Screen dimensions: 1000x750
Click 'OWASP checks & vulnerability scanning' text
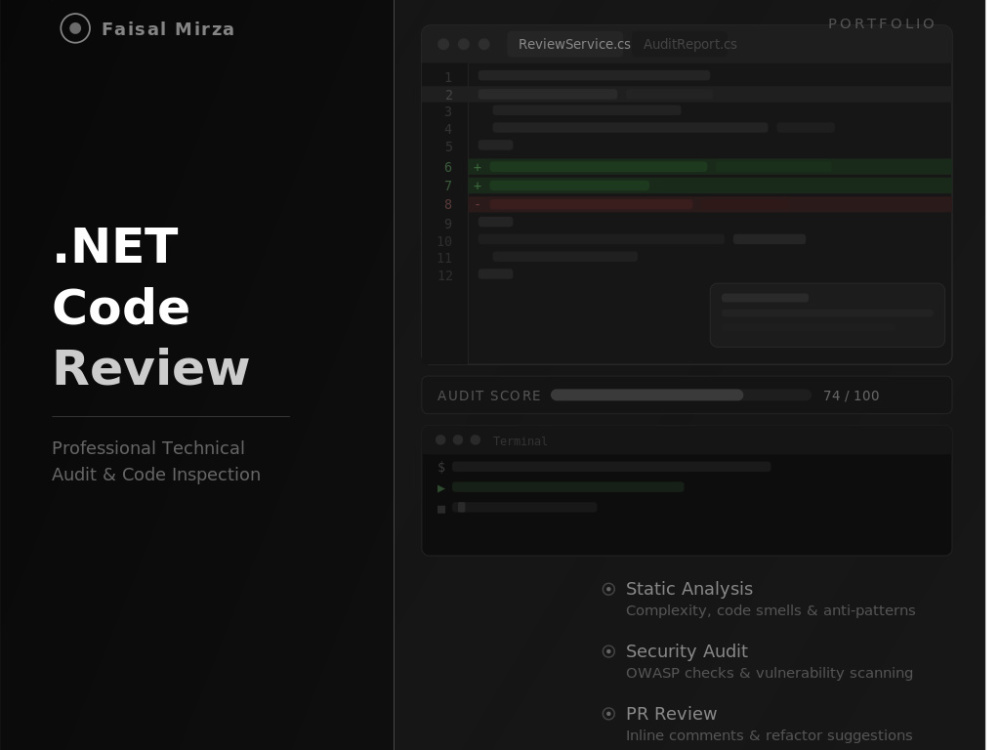coord(769,673)
